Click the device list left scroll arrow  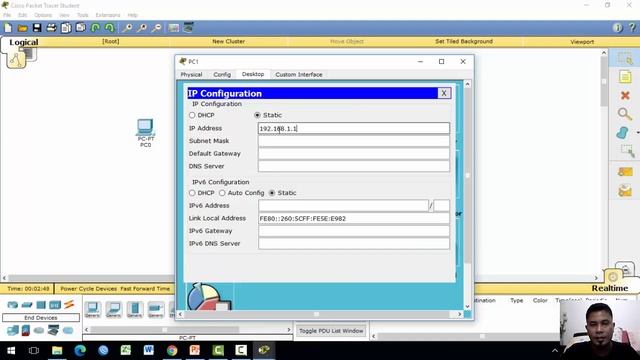(x=87, y=329)
